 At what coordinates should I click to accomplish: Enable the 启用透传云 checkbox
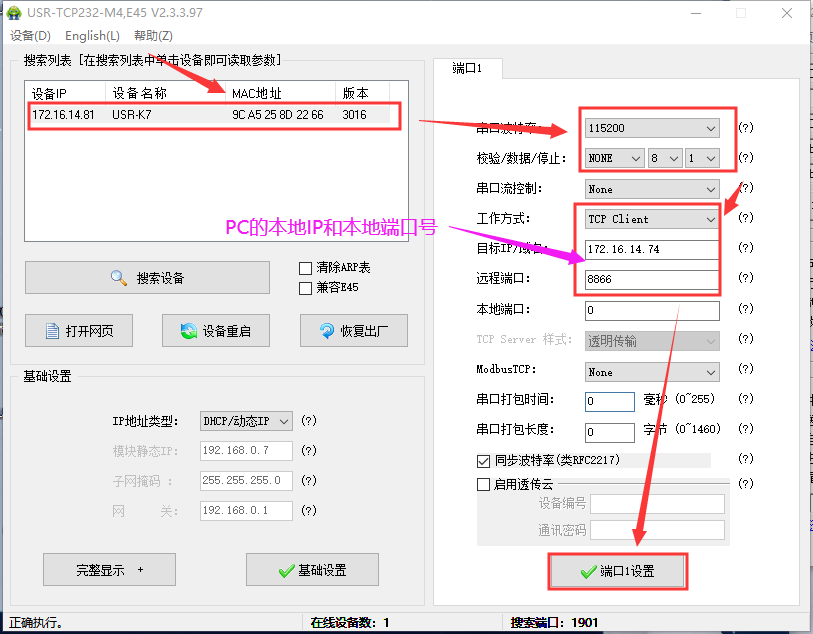pos(484,484)
